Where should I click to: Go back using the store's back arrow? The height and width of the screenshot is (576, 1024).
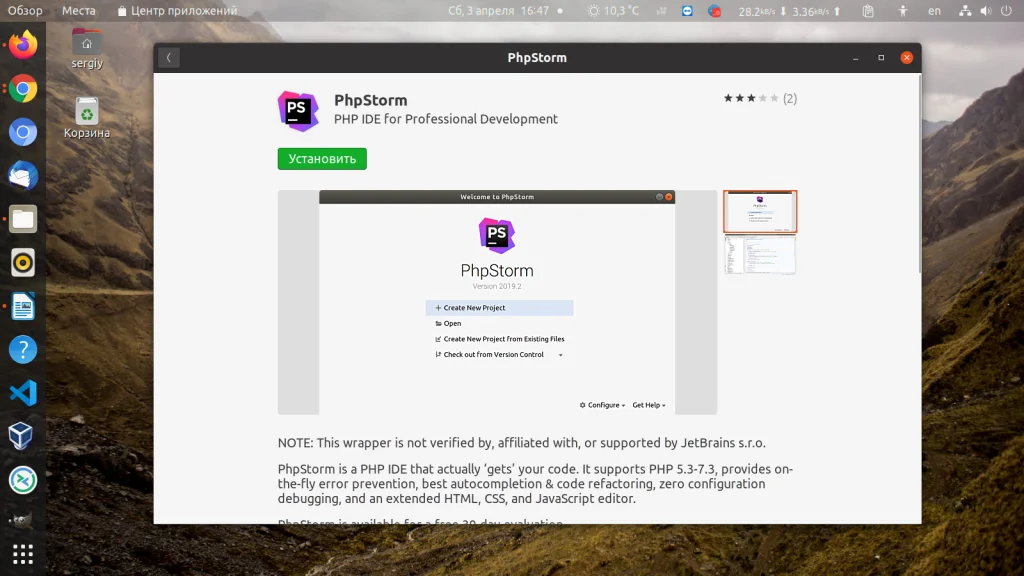coord(168,57)
